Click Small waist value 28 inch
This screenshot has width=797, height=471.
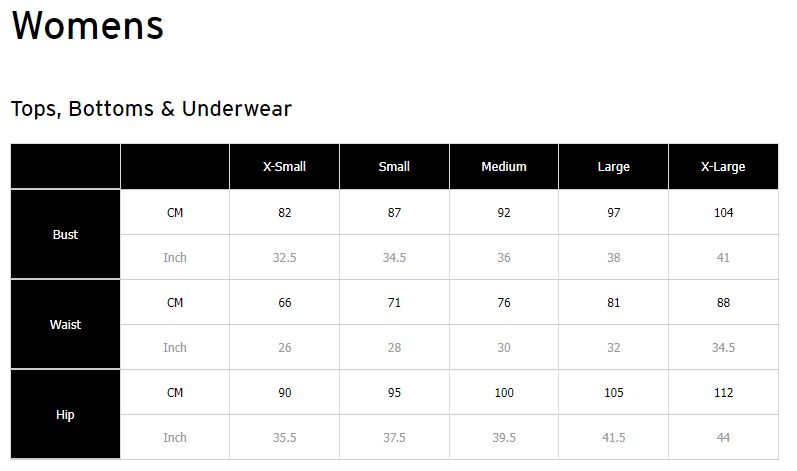point(394,348)
